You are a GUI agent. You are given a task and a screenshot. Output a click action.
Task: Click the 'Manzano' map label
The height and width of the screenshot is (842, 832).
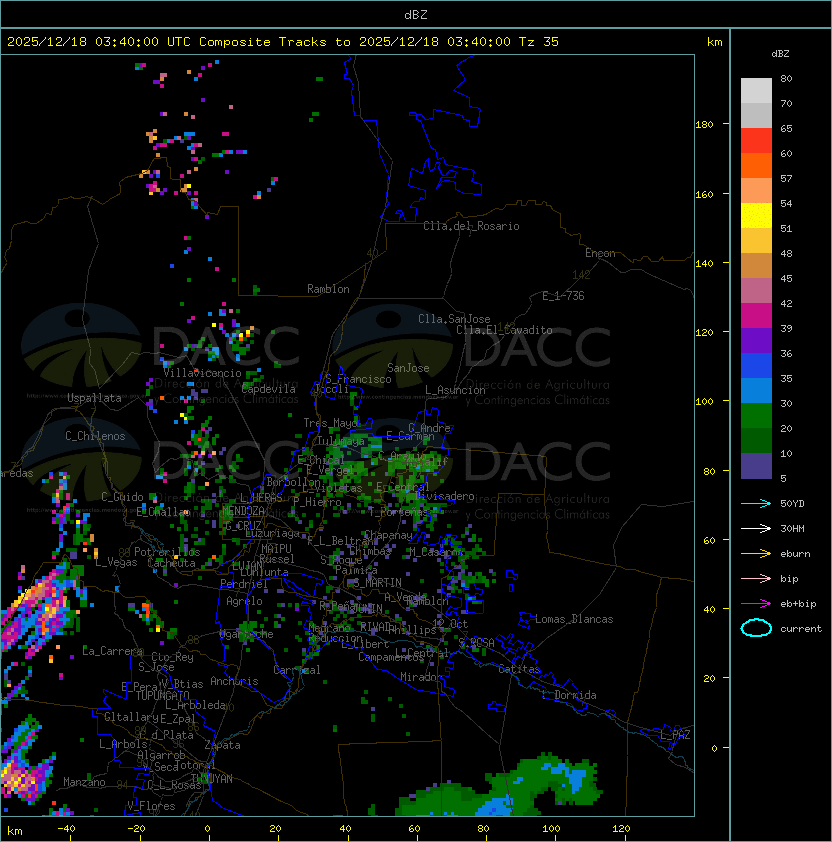click(84, 782)
